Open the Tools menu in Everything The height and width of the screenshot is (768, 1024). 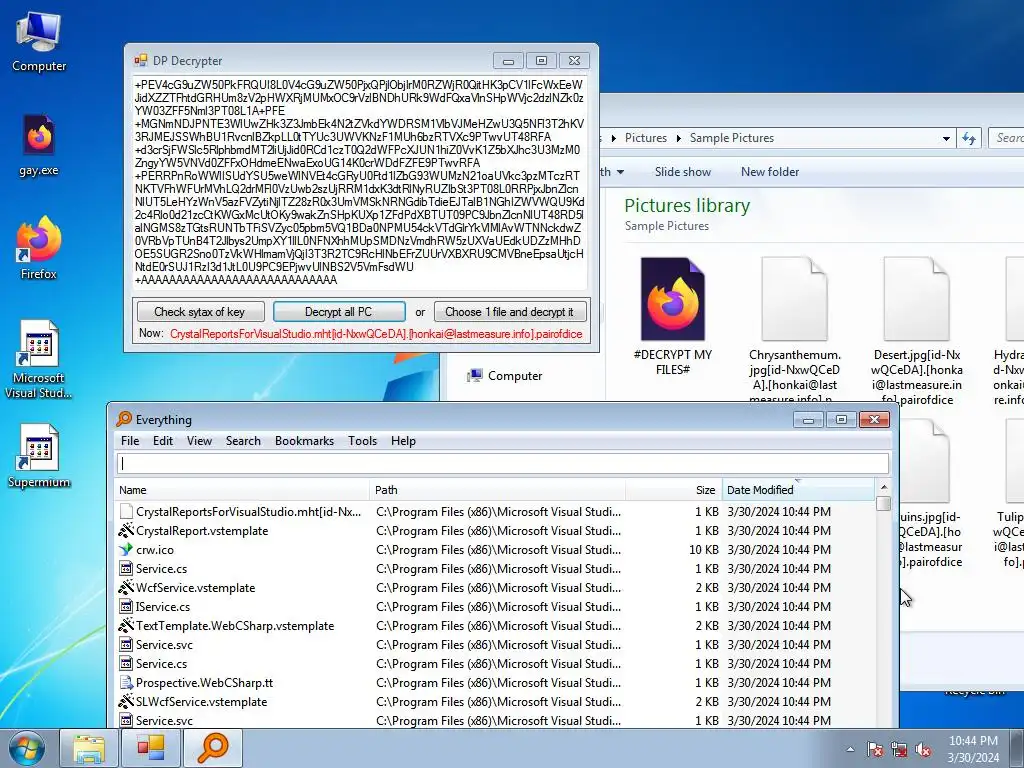pyautogui.click(x=362, y=441)
